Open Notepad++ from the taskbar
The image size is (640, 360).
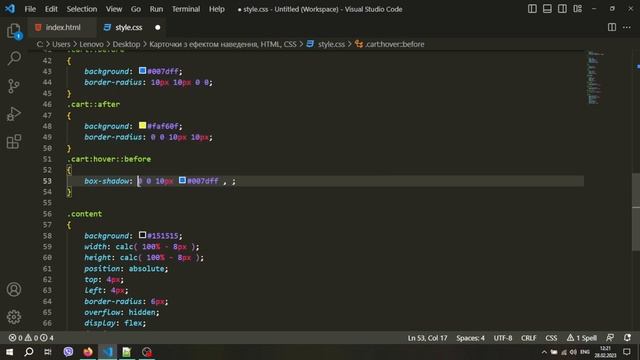coord(127,351)
